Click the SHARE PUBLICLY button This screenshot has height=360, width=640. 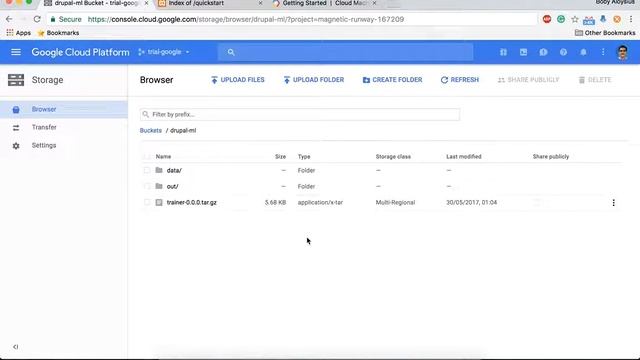tap(528, 80)
